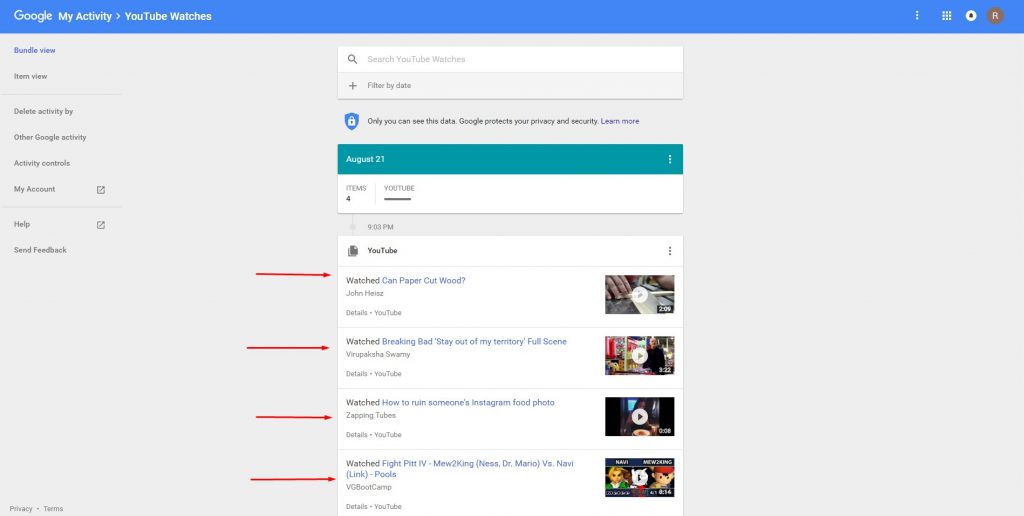
Task: Open Help in the sidebar
Action: pyautogui.click(x=22, y=224)
